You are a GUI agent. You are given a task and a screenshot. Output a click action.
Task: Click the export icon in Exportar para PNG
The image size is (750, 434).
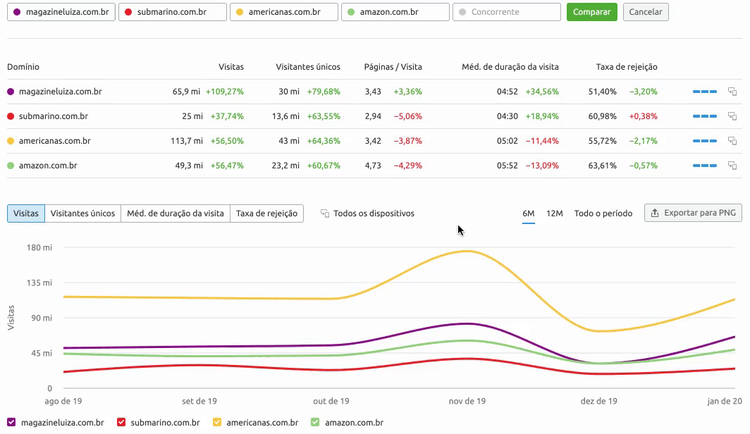point(655,213)
